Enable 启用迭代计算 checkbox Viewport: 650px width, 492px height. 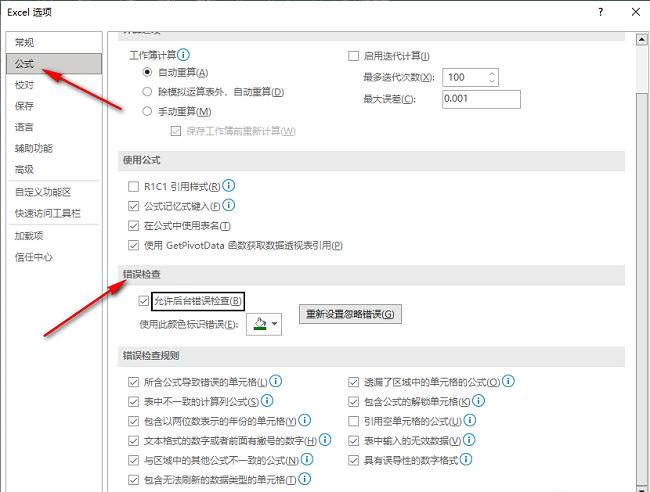353,56
